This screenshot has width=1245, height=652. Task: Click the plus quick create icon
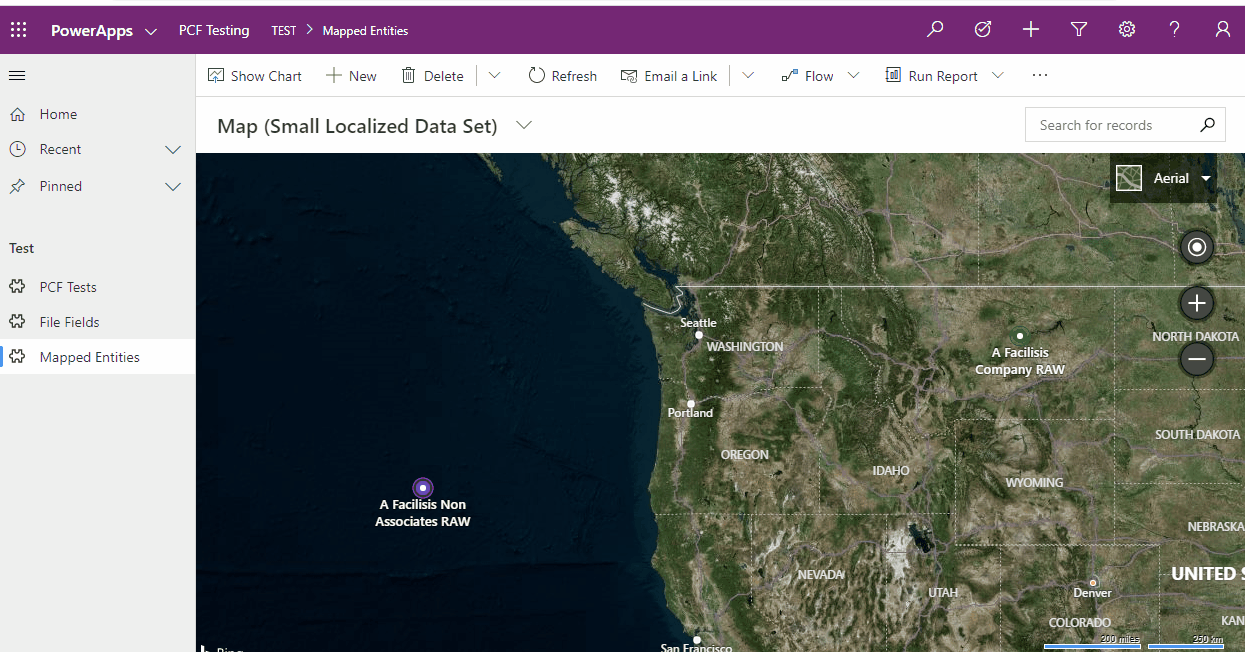[1031, 30]
